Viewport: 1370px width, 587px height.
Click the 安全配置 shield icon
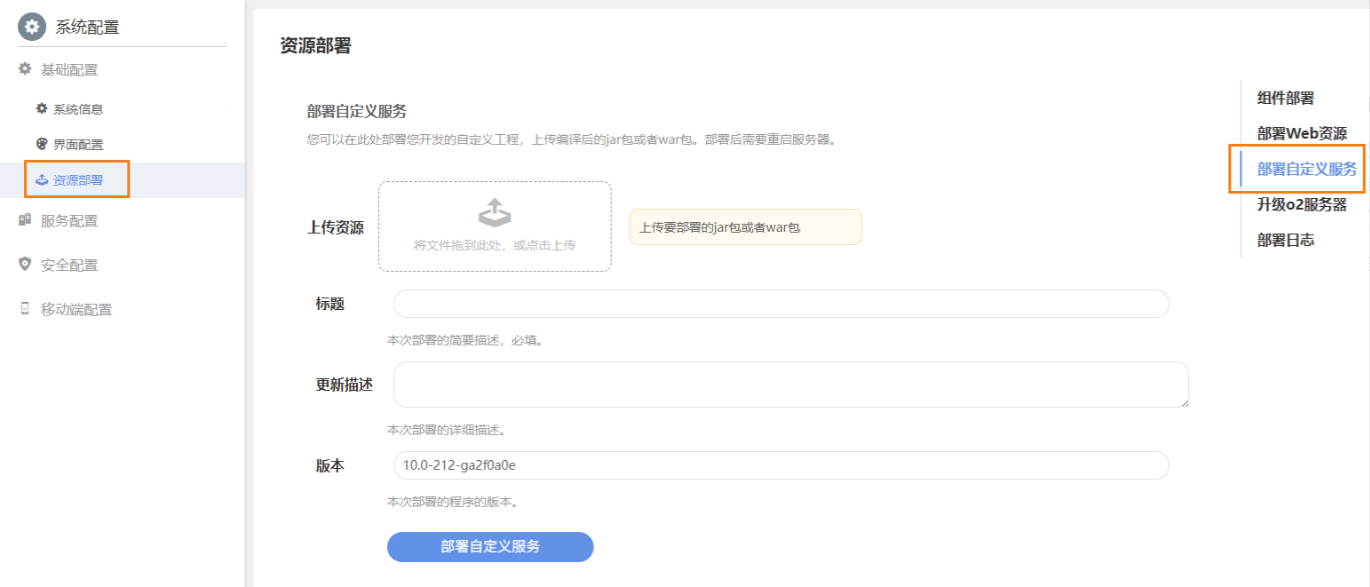pyautogui.click(x=25, y=265)
